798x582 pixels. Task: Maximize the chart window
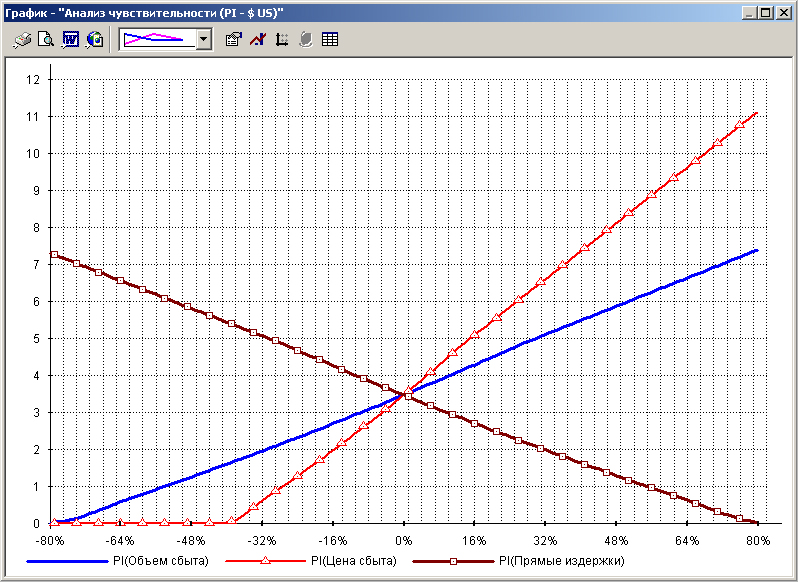(x=765, y=13)
